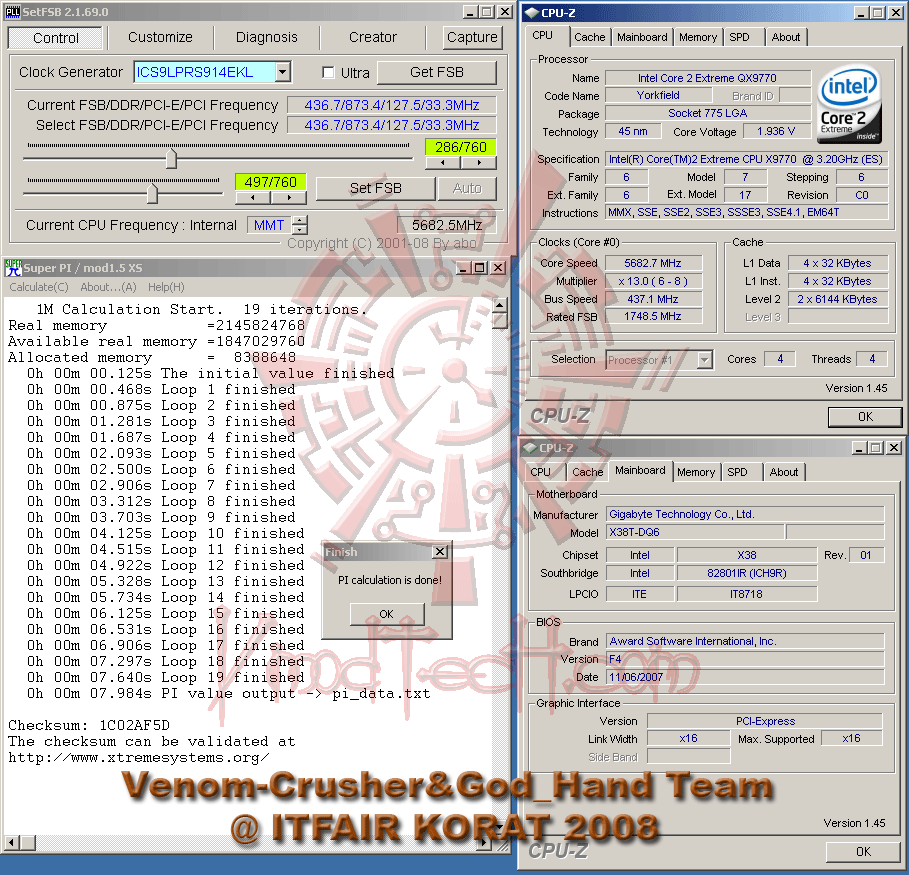The width and height of the screenshot is (909, 875).
Task: Click Super PI horizontal scrollbar left arrow
Action: (x=12, y=842)
